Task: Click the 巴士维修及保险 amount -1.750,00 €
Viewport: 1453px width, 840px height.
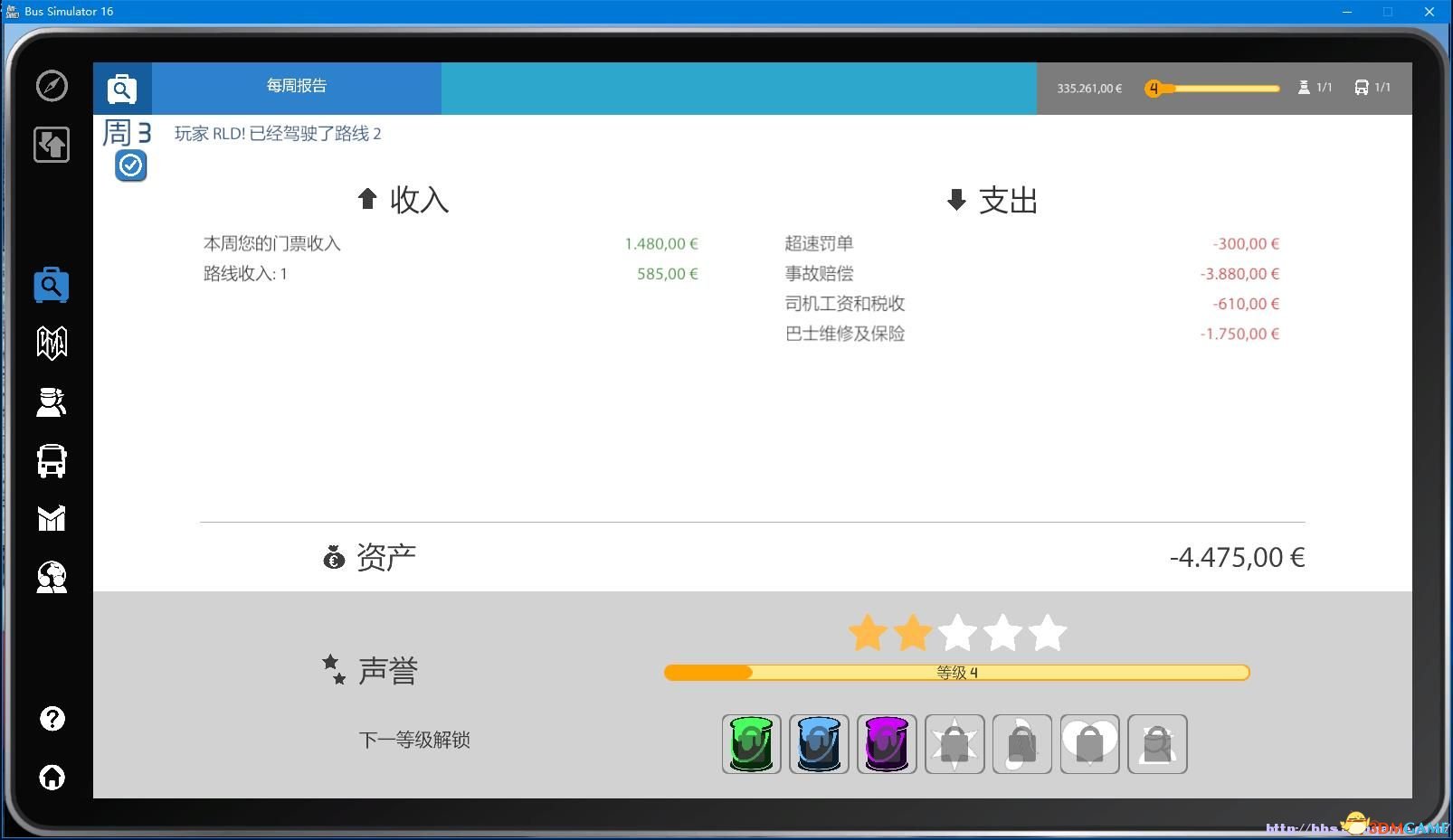Action: point(1239,335)
